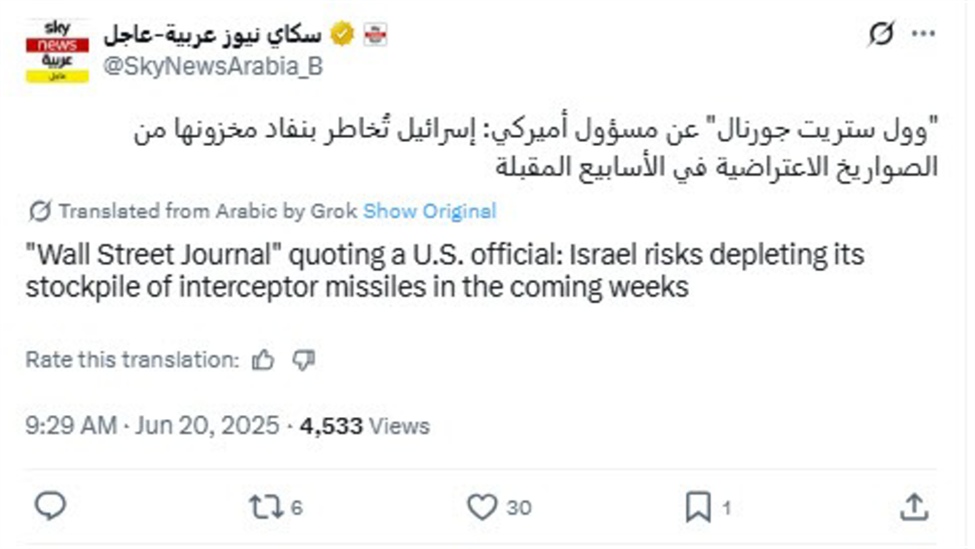This screenshot has width=975, height=549.
Task: Open the 9:29 AM · Jun 20, 2025 timestamp
Action: pos(152,426)
